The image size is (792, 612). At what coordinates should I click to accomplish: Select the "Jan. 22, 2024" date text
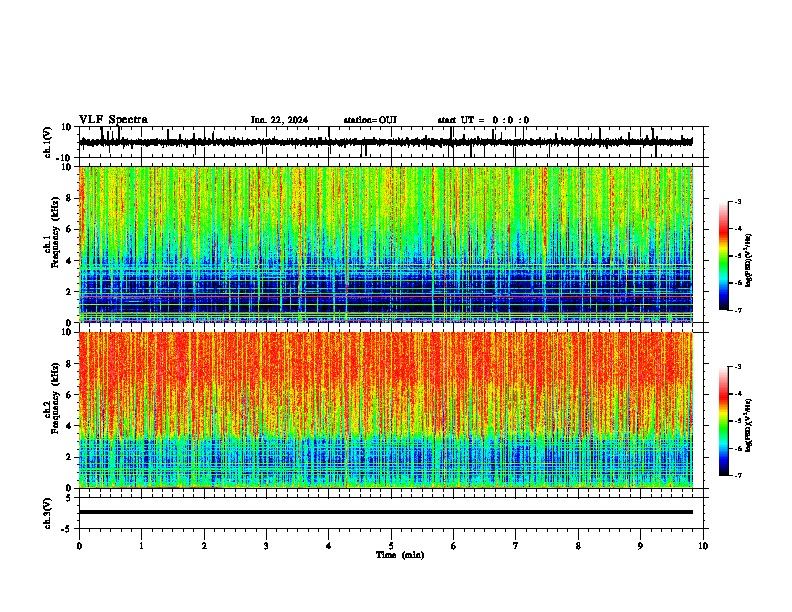coord(279,120)
